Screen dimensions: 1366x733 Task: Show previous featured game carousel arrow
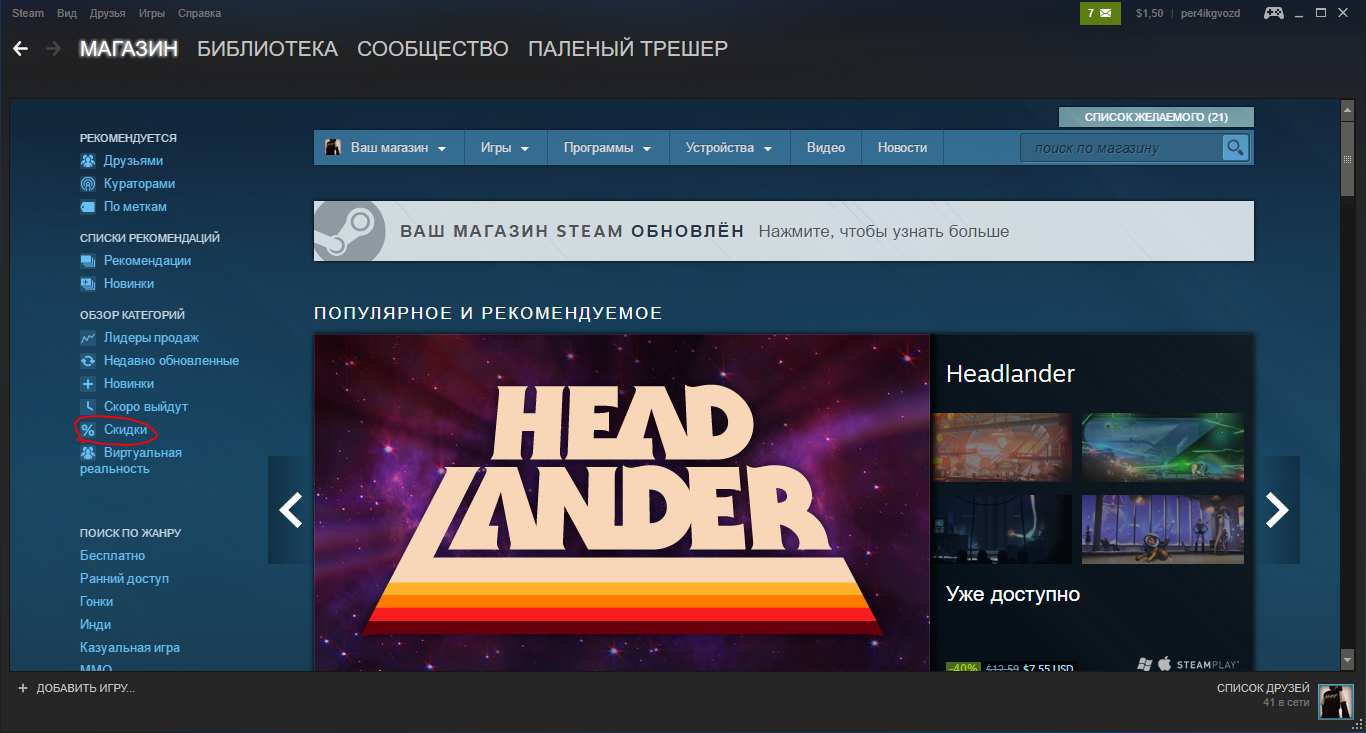click(x=290, y=510)
